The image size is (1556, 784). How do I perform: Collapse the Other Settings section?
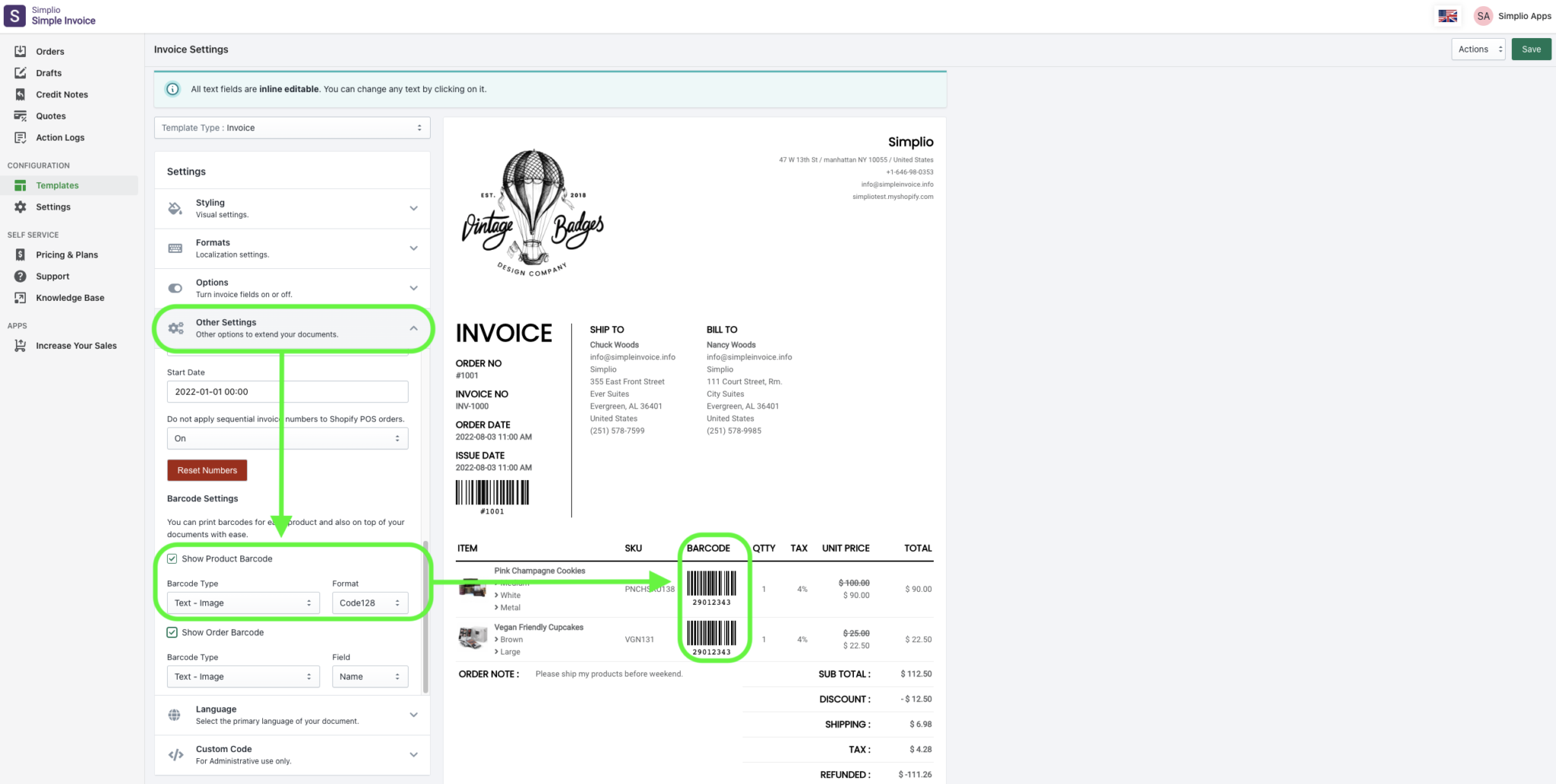413,328
